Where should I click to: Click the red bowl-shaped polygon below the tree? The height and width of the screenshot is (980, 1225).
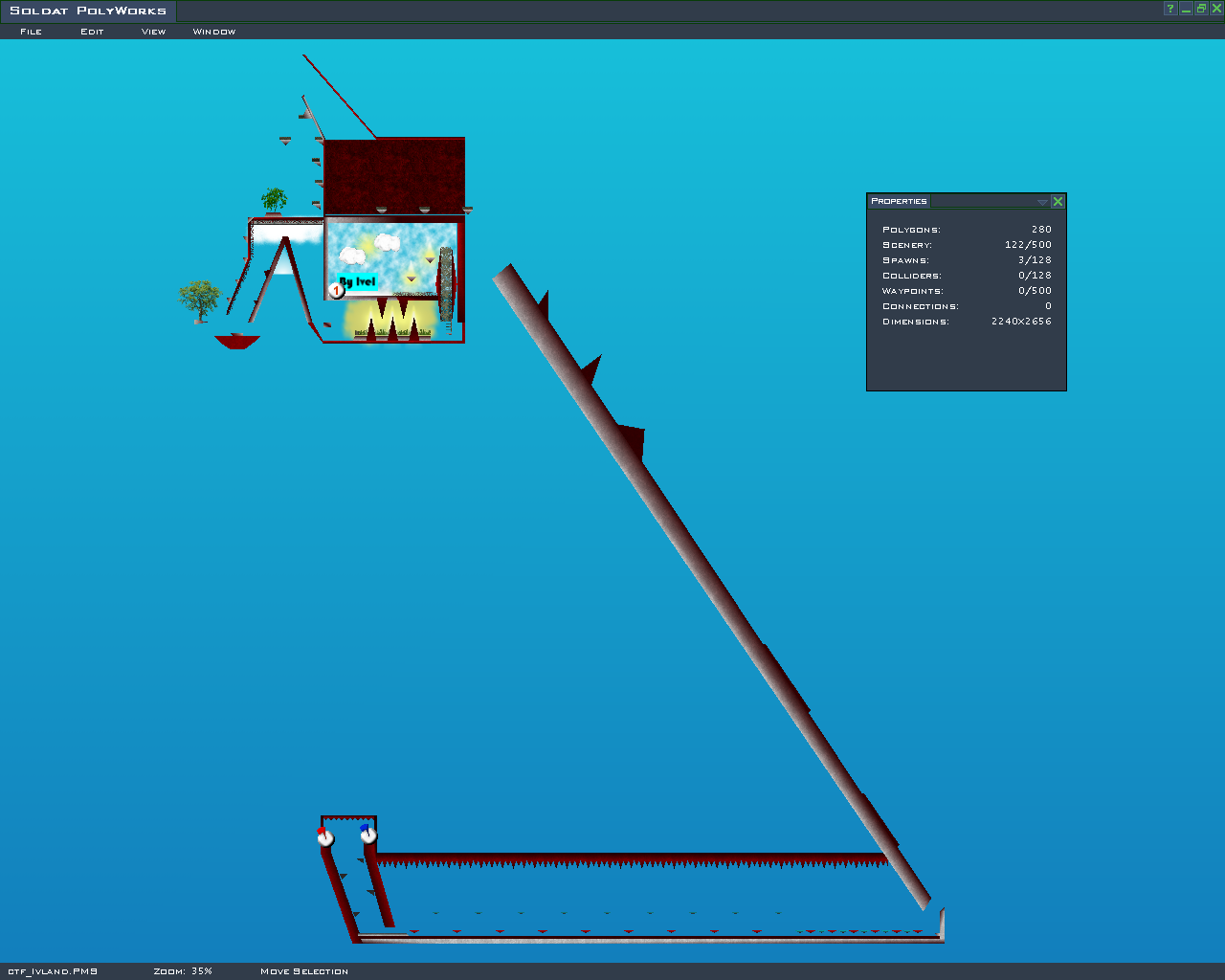[x=236, y=342]
